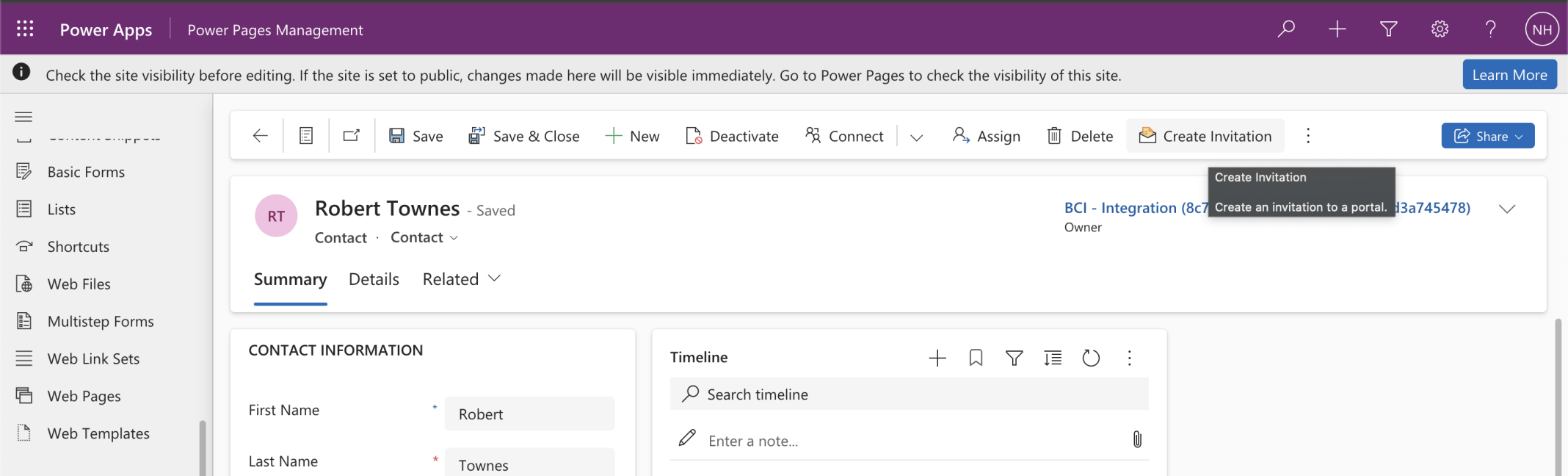Click the go back arrow
Viewport: 1568px width, 476px height.
tap(260, 136)
